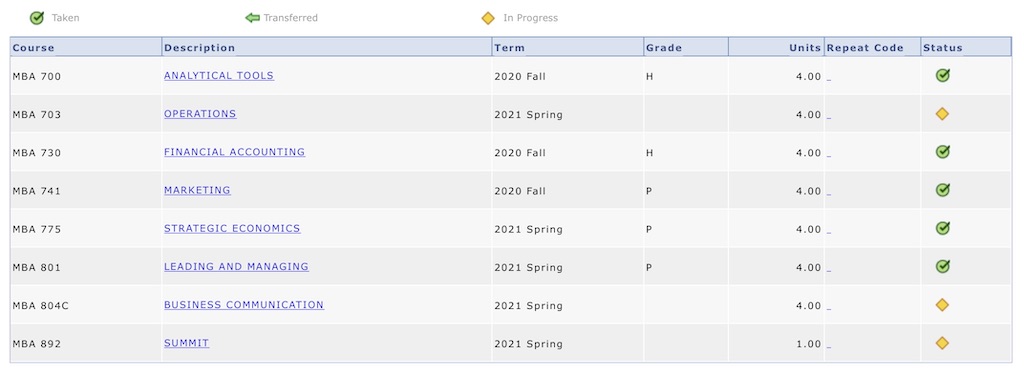Click the Taken checkmark for MBA 741

(x=942, y=191)
